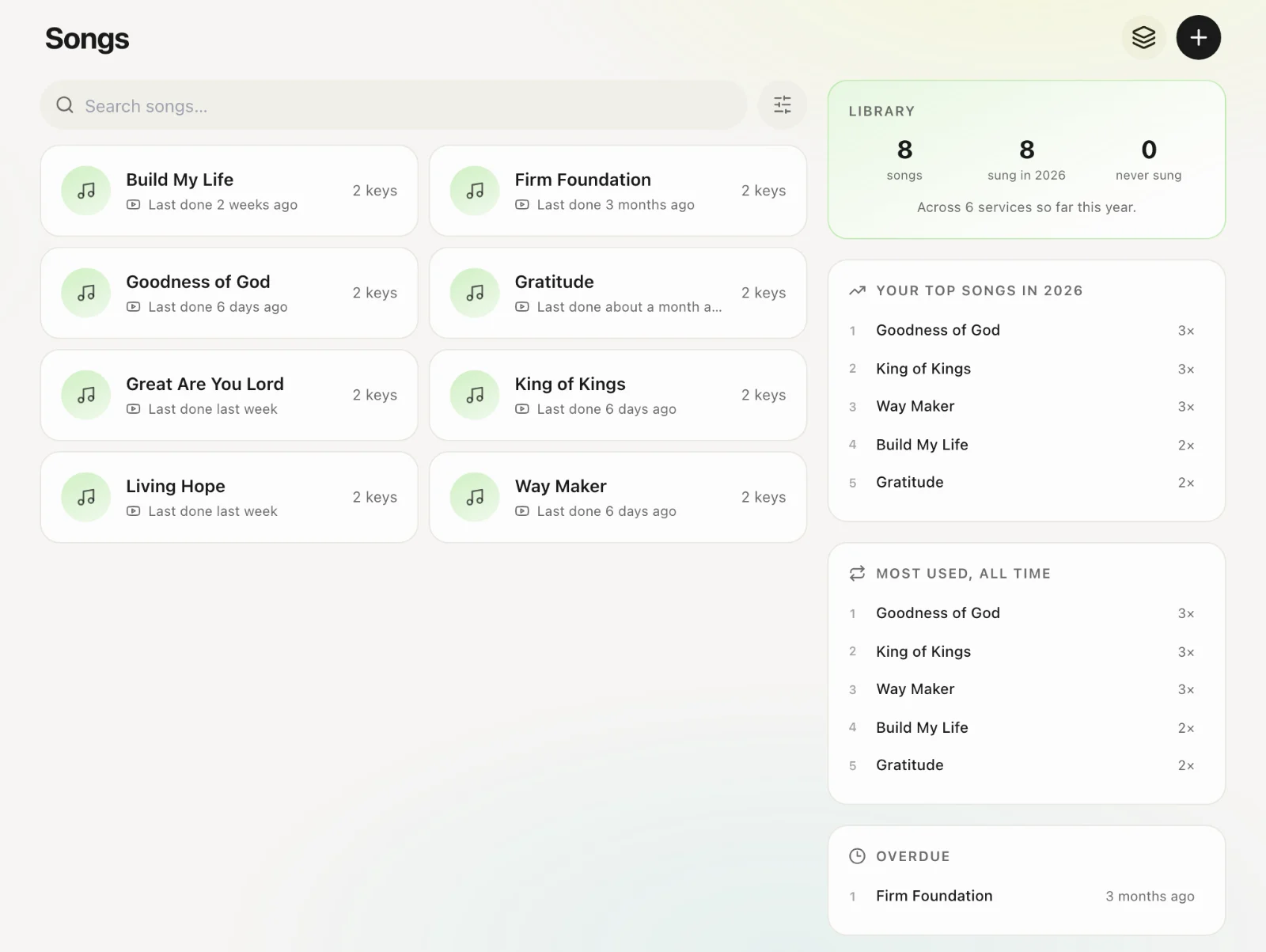
Task: Click the repeat icon by Most Used, All Time
Action: click(x=857, y=573)
